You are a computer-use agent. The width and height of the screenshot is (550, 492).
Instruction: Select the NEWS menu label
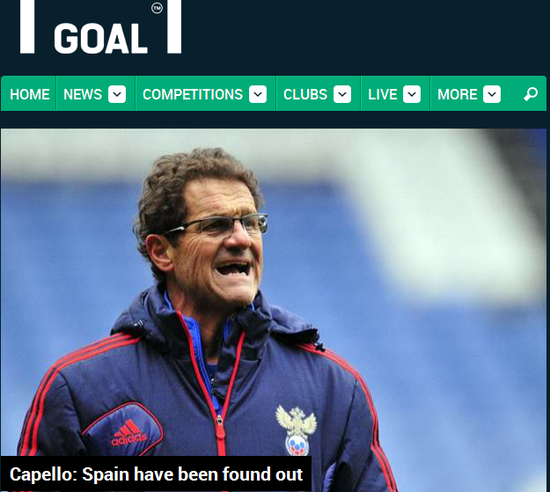click(x=83, y=94)
